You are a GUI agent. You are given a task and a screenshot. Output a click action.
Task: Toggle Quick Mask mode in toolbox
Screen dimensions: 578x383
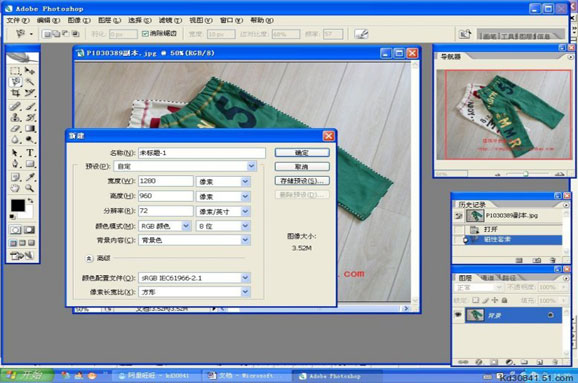tap(29, 230)
